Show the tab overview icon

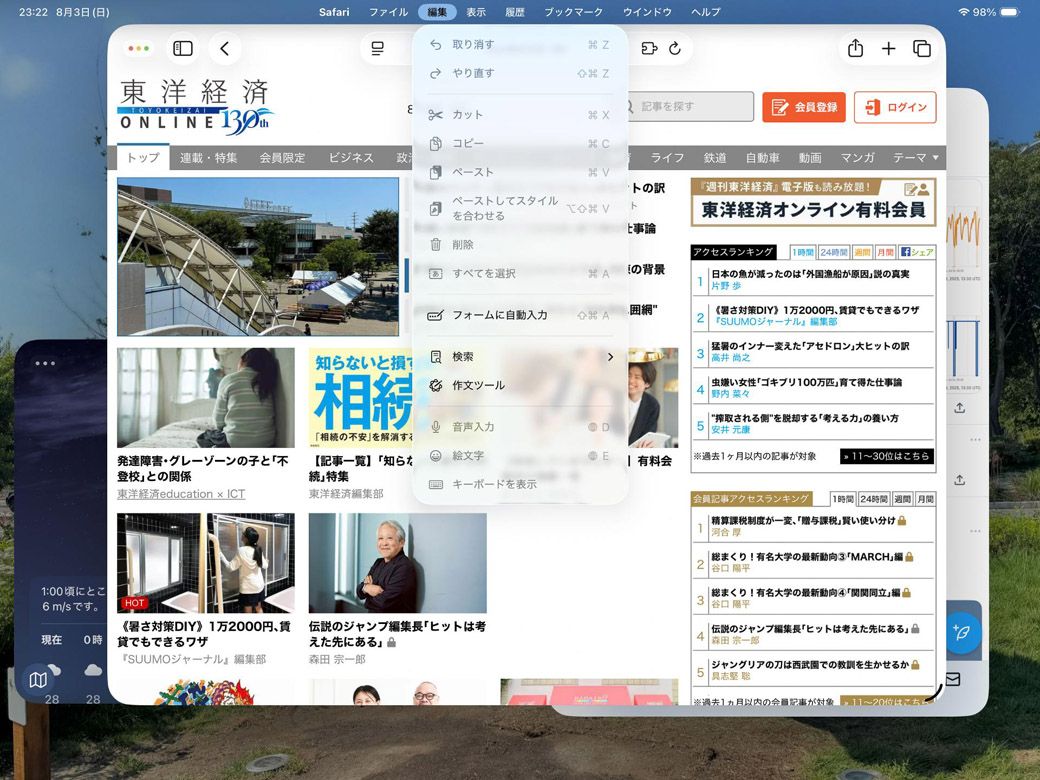click(x=922, y=48)
